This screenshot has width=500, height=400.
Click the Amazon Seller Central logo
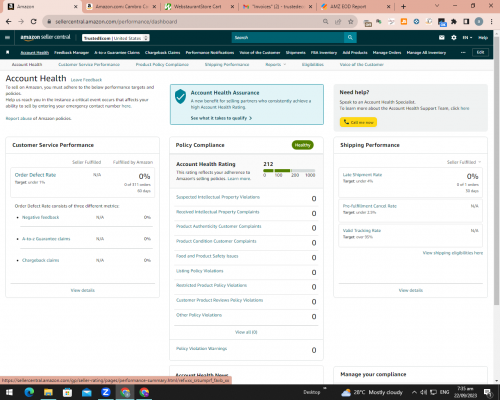click(x=45, y=37)
